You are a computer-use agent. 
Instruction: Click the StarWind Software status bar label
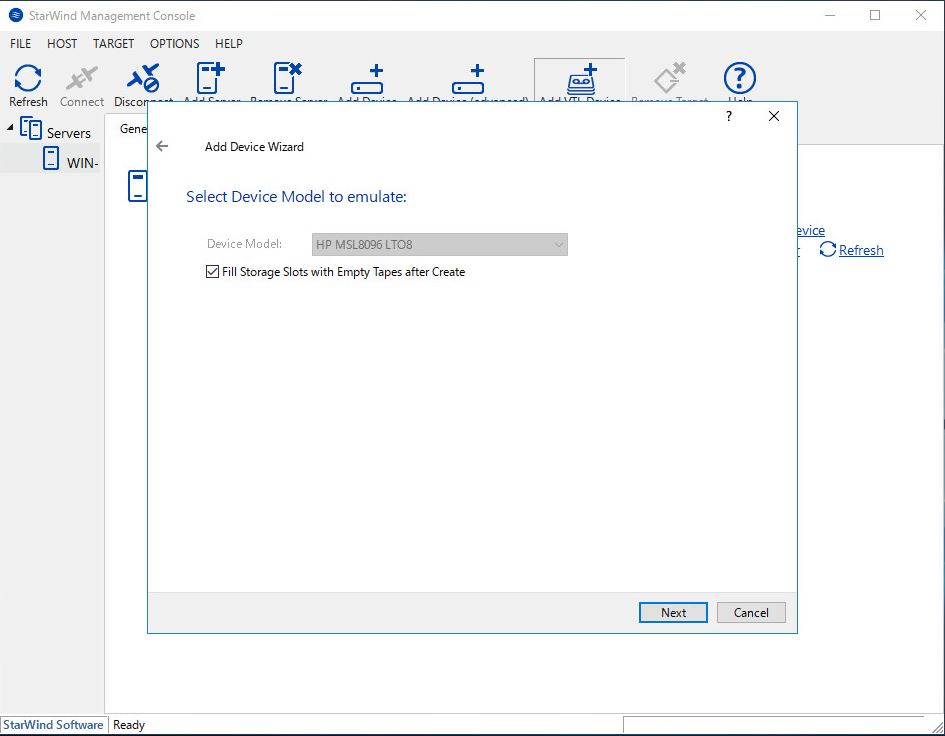tap(53, 725)
